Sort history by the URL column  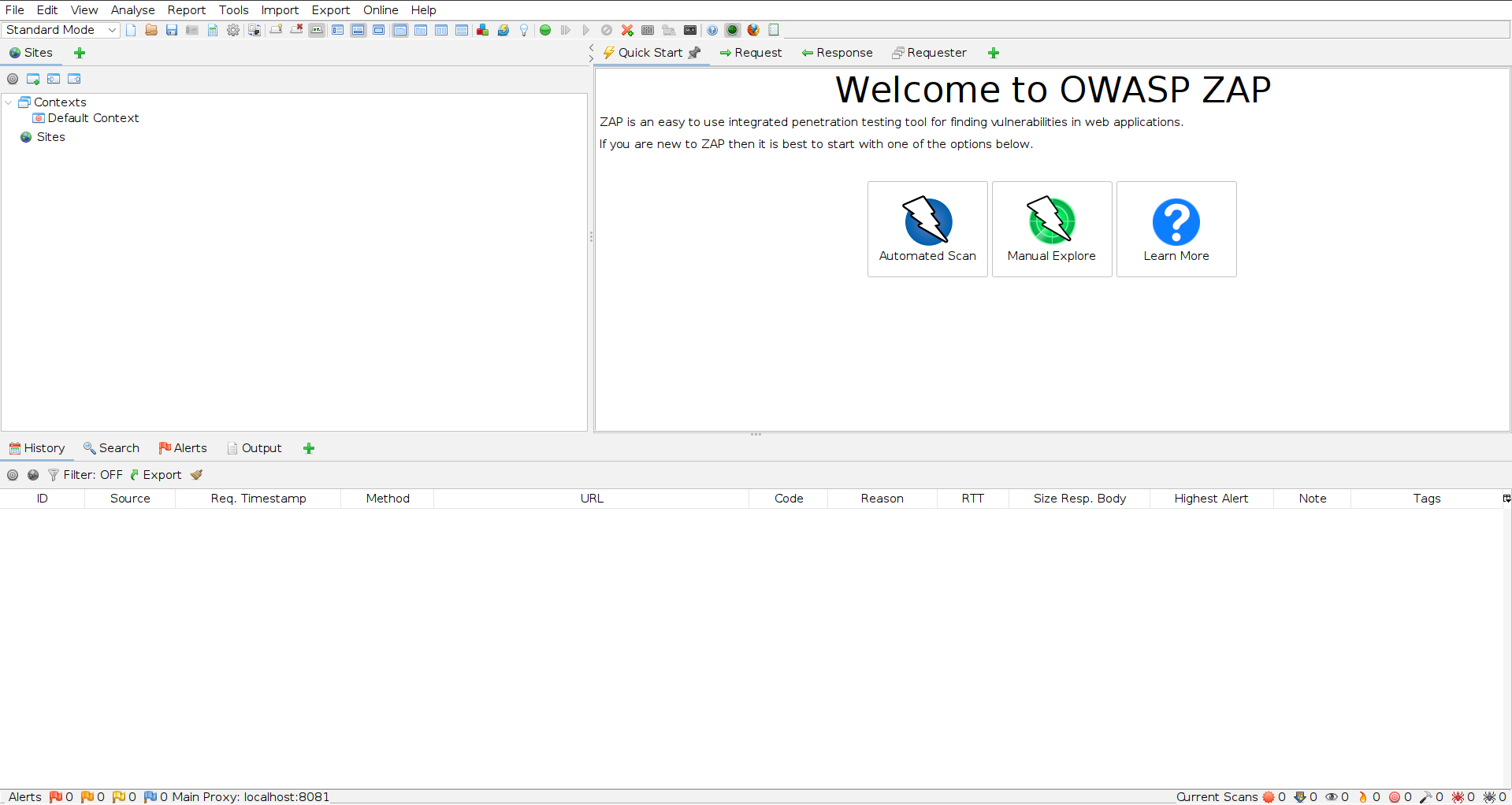[592, 499]
